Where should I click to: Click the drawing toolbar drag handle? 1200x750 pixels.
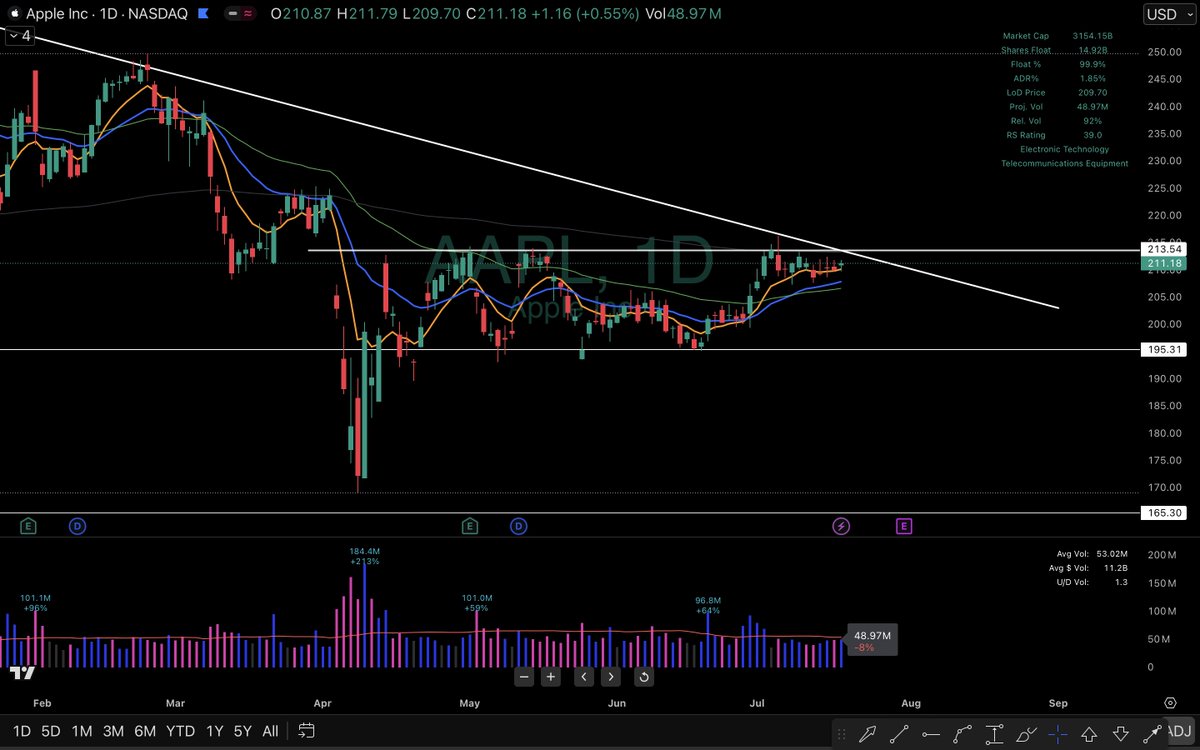tap(842, 732)
